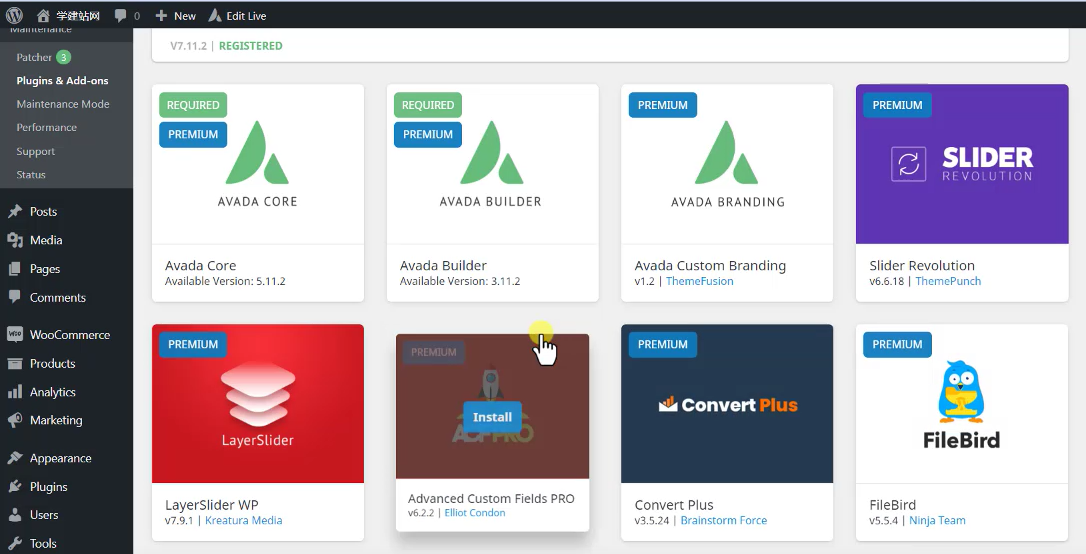Click the Marketing megaphone icon
The image size is (1086, 554).
click(15, 421)
